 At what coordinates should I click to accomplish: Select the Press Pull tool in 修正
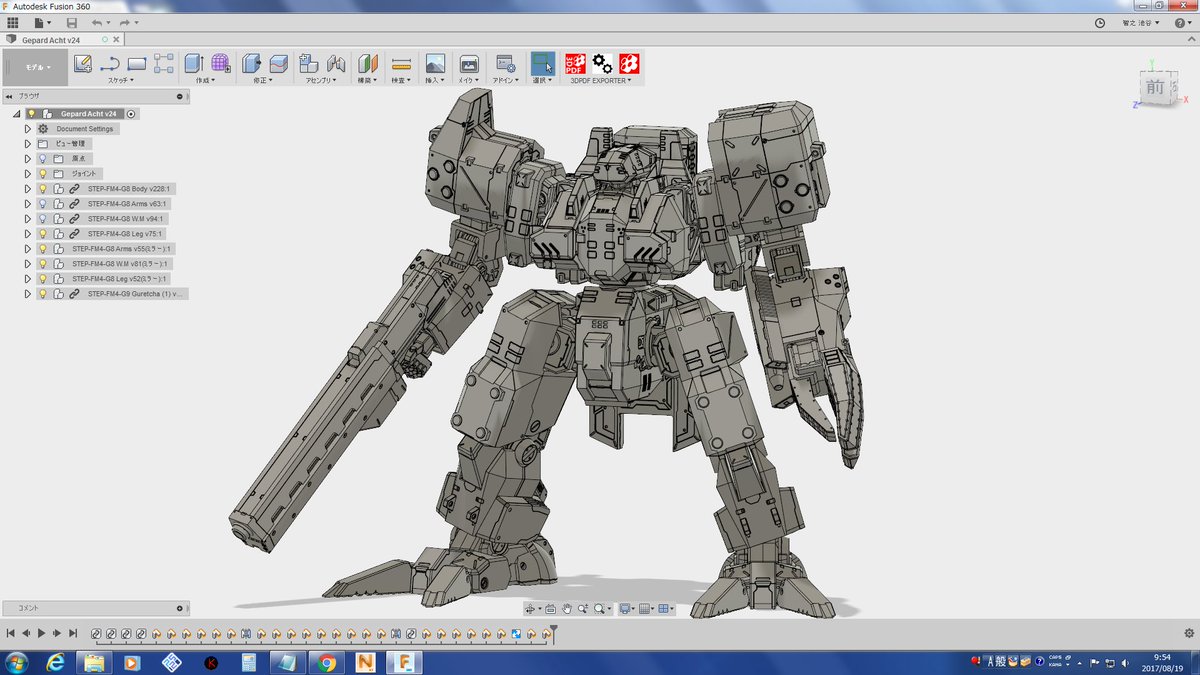point(251,63)
